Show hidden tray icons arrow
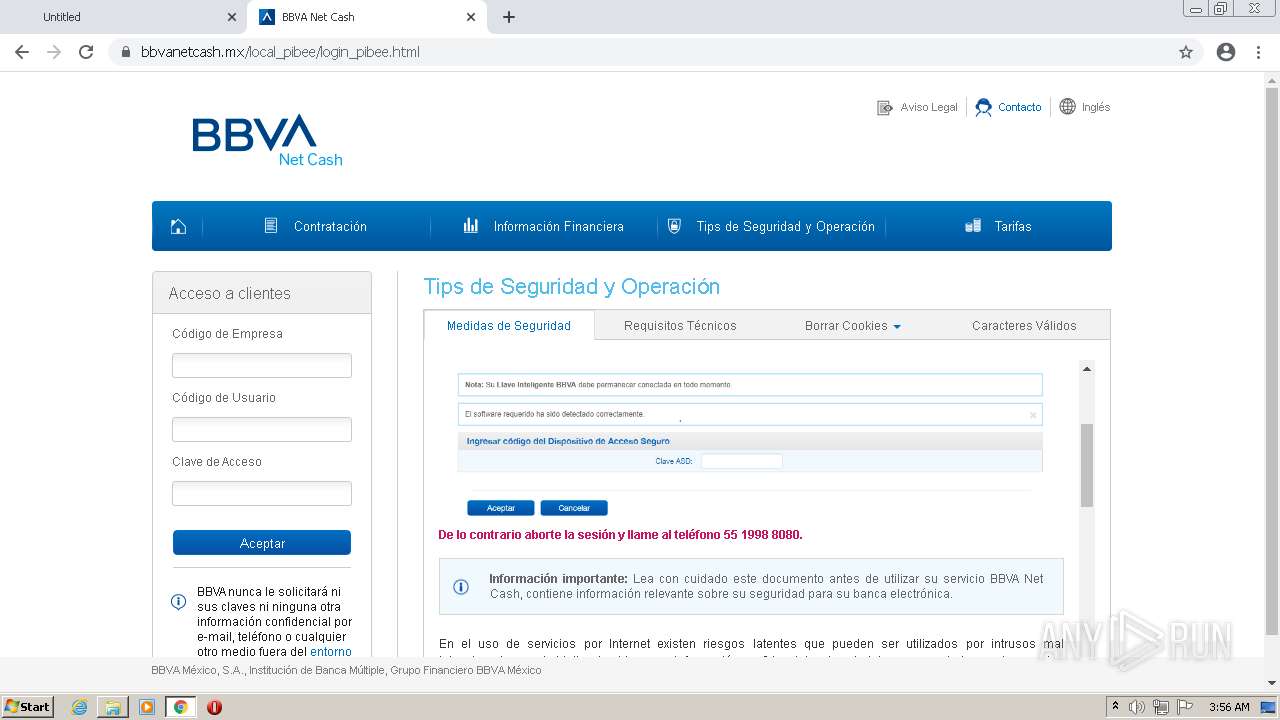 (x=1115, y=707)
